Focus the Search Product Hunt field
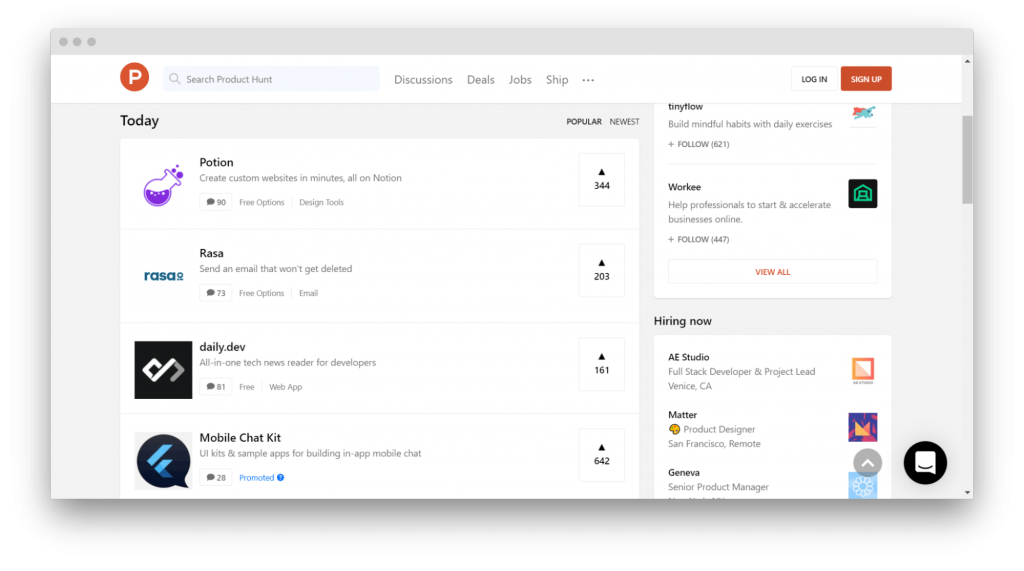 point(272,79)
